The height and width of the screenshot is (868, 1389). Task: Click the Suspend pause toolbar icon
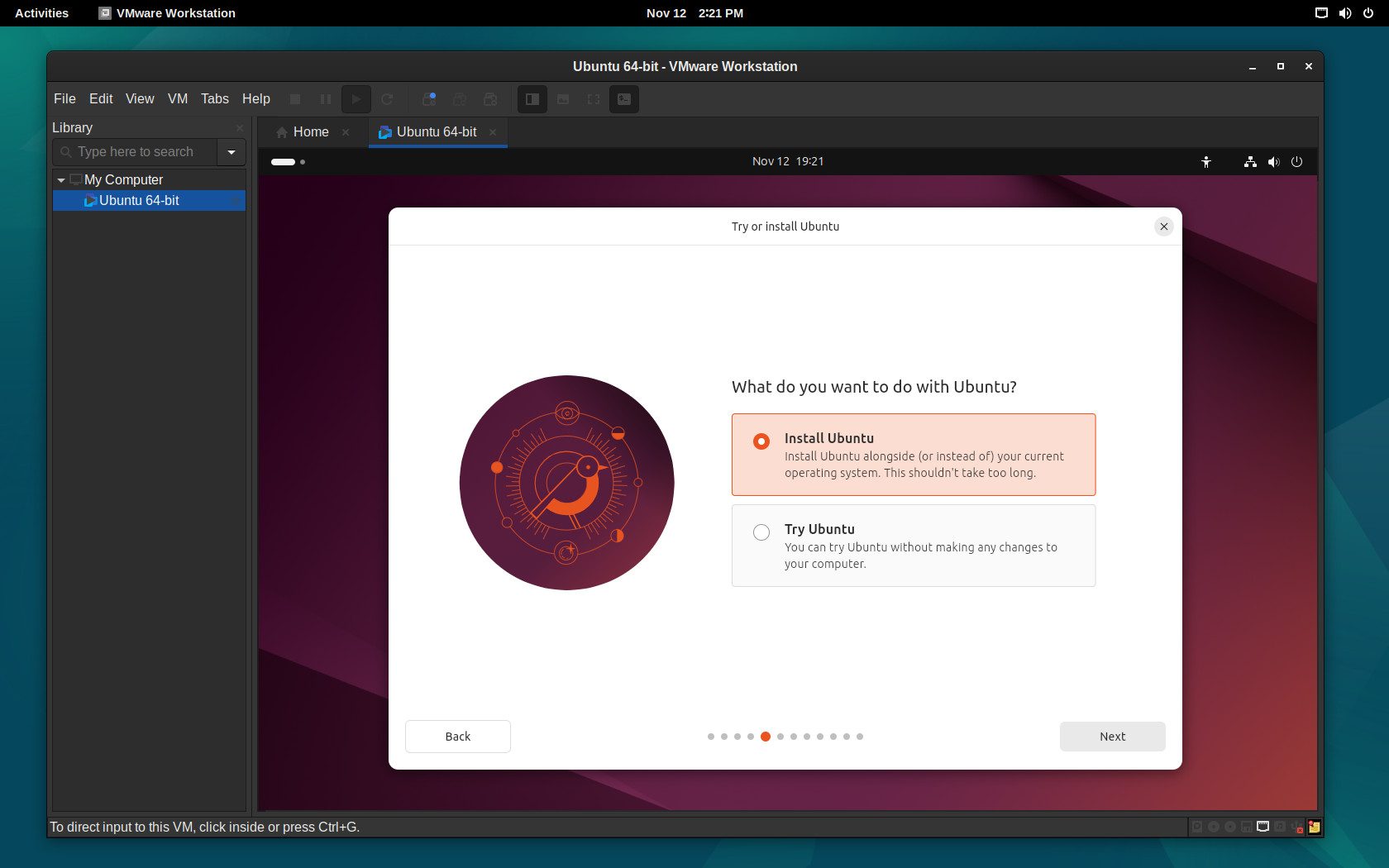coord(326,99)
